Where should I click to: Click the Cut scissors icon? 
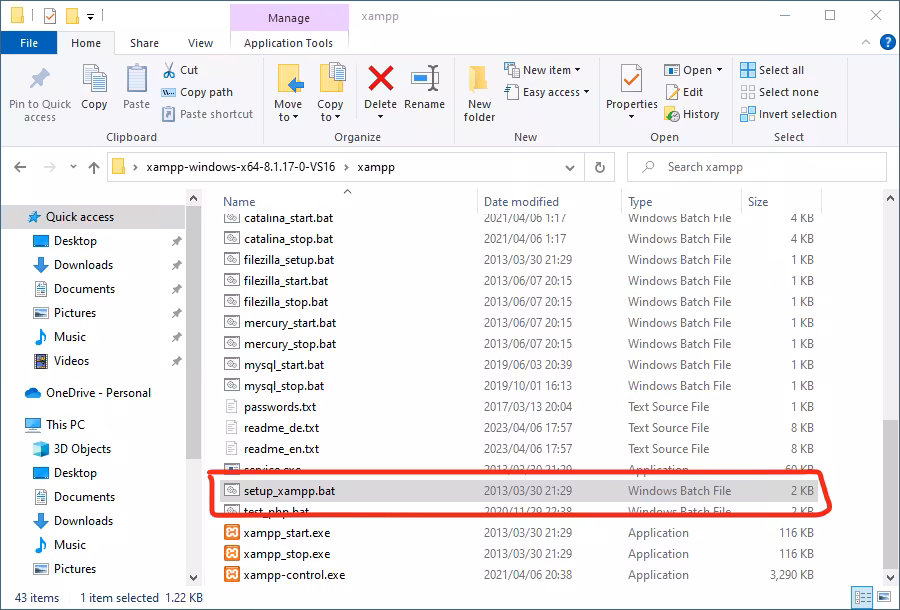click(169, 70)
